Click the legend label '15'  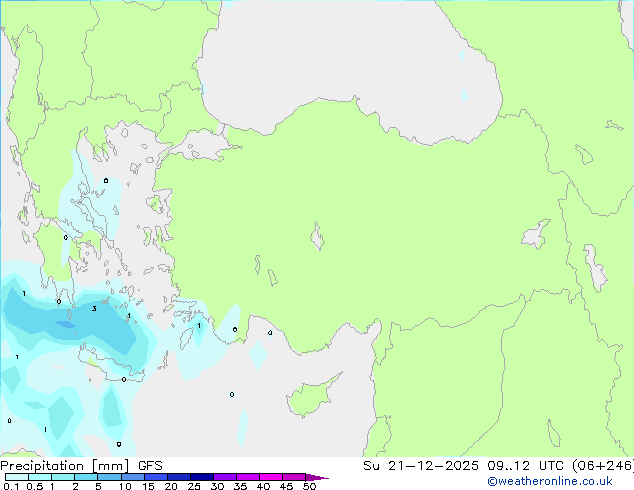coord(148,486)
